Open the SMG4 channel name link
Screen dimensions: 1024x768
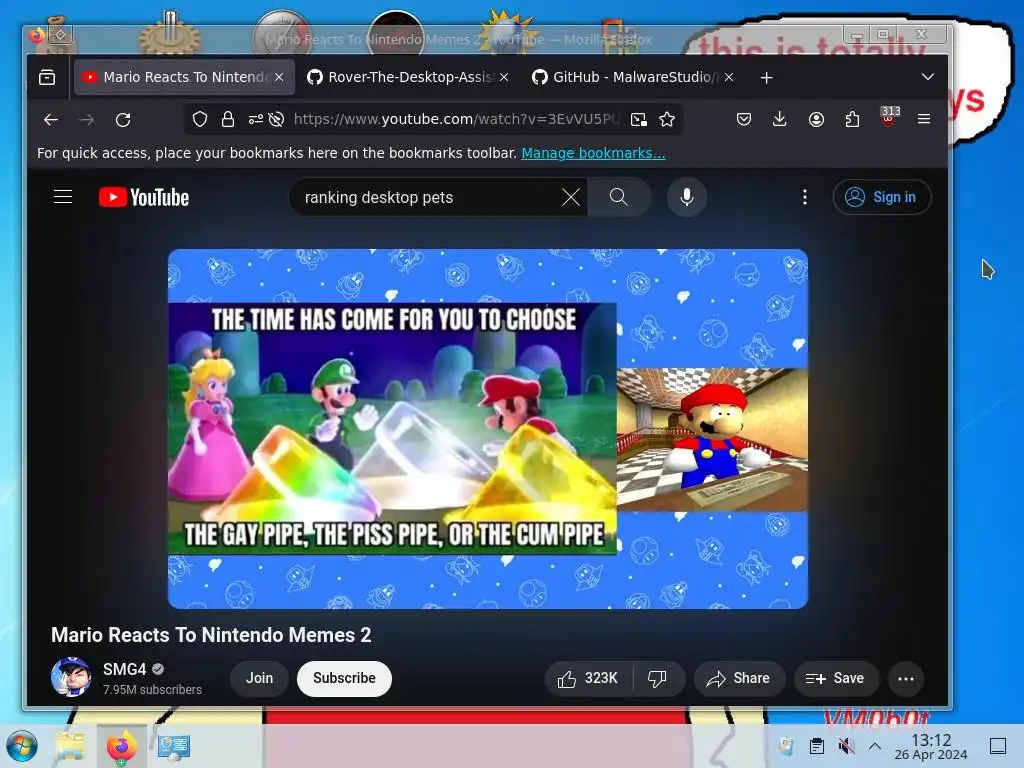point(124,669)
